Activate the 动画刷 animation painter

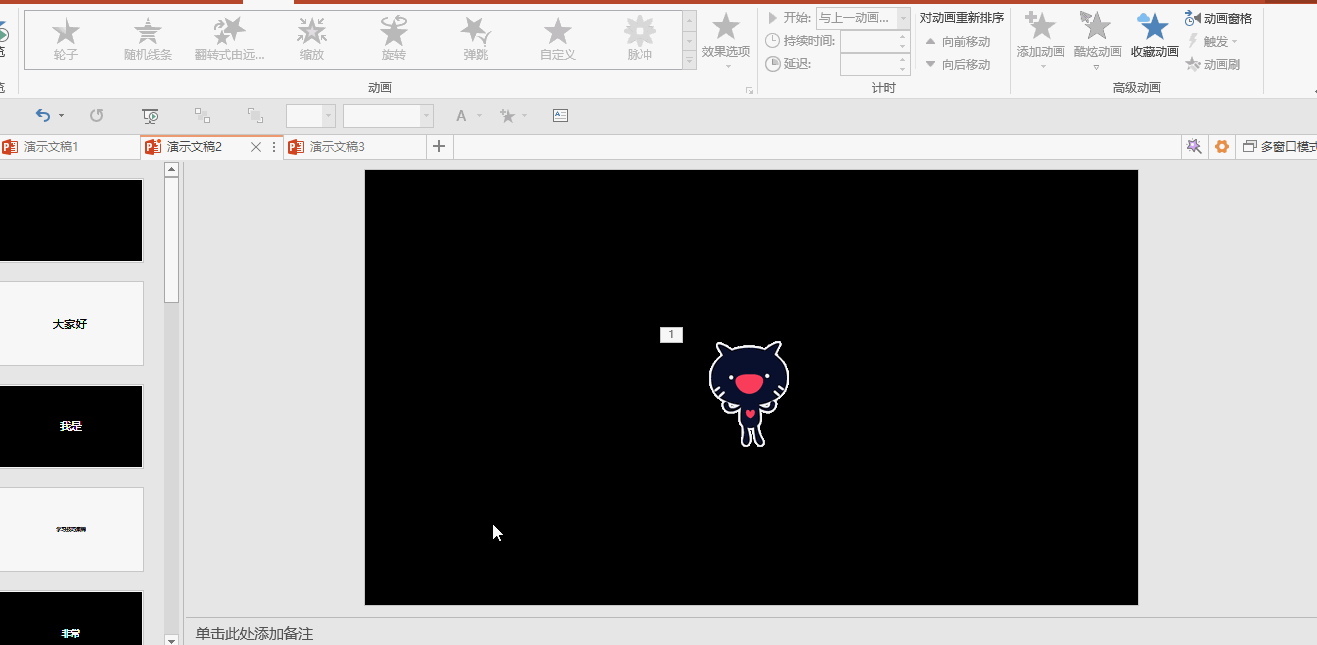(1213, 64)
